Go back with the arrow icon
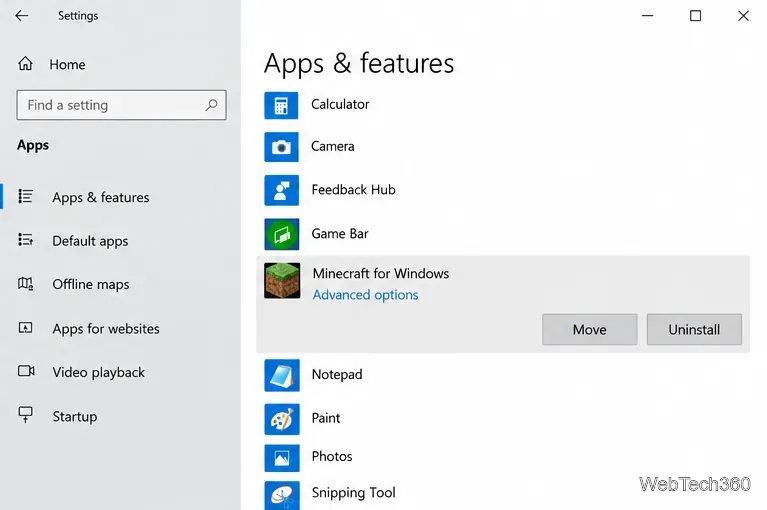 click(x=22, y=16)
